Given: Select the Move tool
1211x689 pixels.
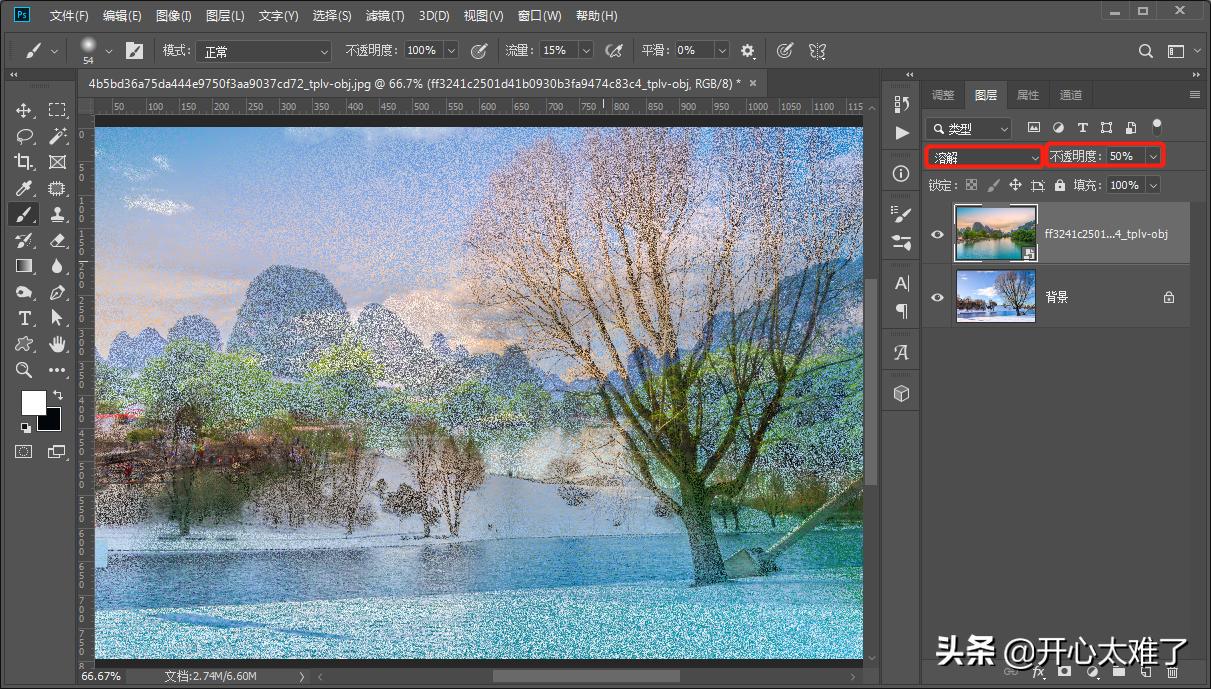Looking at the screenshot, I should pyautogui.click(x=24, y=110).
